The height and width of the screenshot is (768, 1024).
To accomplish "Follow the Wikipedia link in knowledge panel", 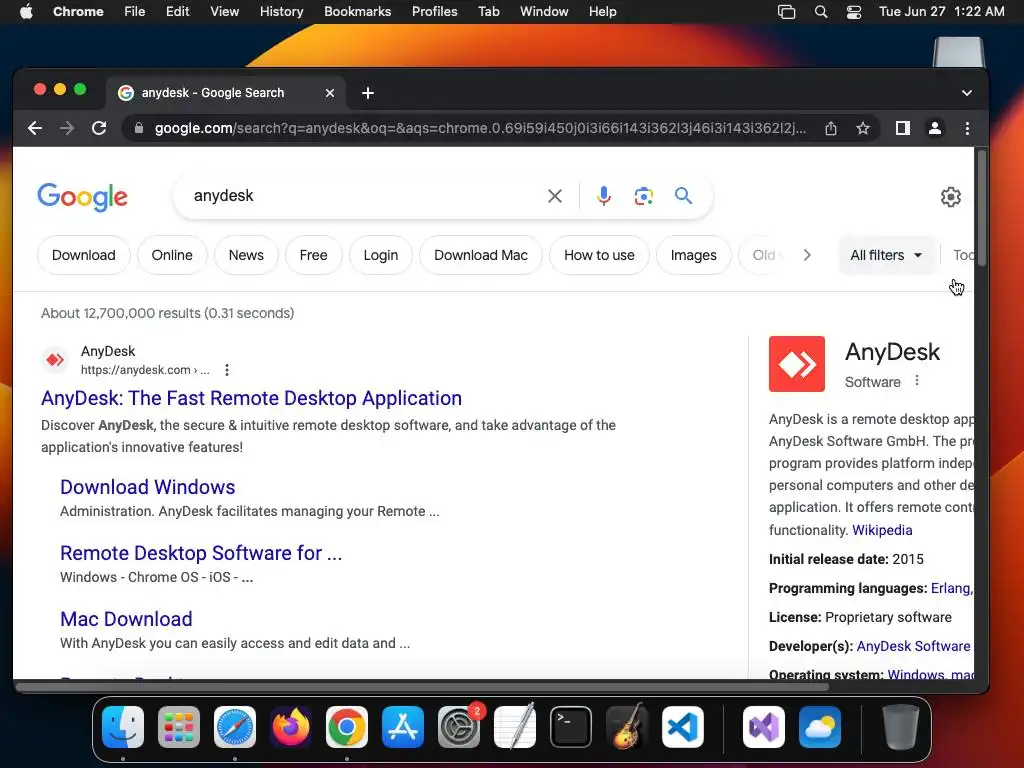I will tap(882, 530).
